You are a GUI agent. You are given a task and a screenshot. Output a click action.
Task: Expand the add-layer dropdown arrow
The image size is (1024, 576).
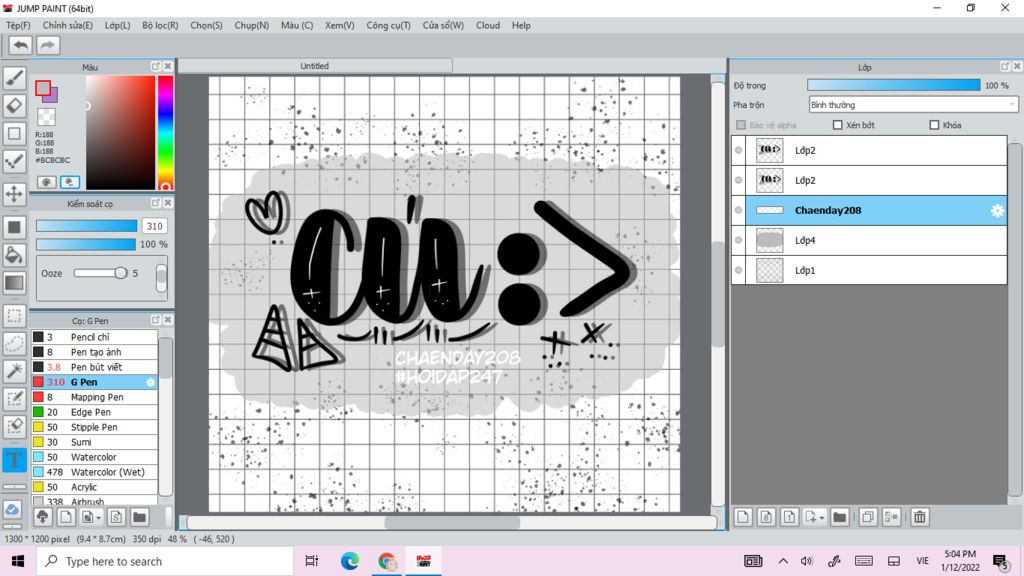822,517
